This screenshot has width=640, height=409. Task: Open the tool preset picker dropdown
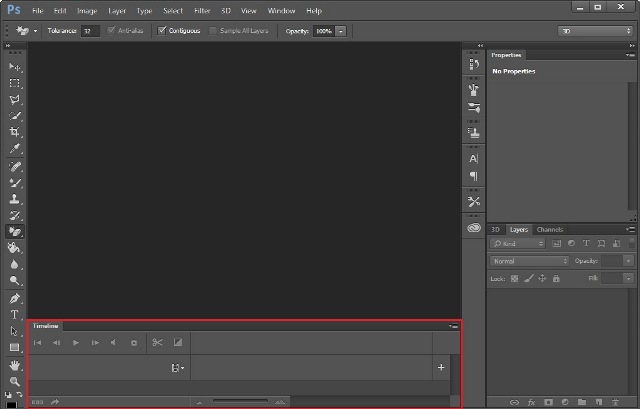36,31
